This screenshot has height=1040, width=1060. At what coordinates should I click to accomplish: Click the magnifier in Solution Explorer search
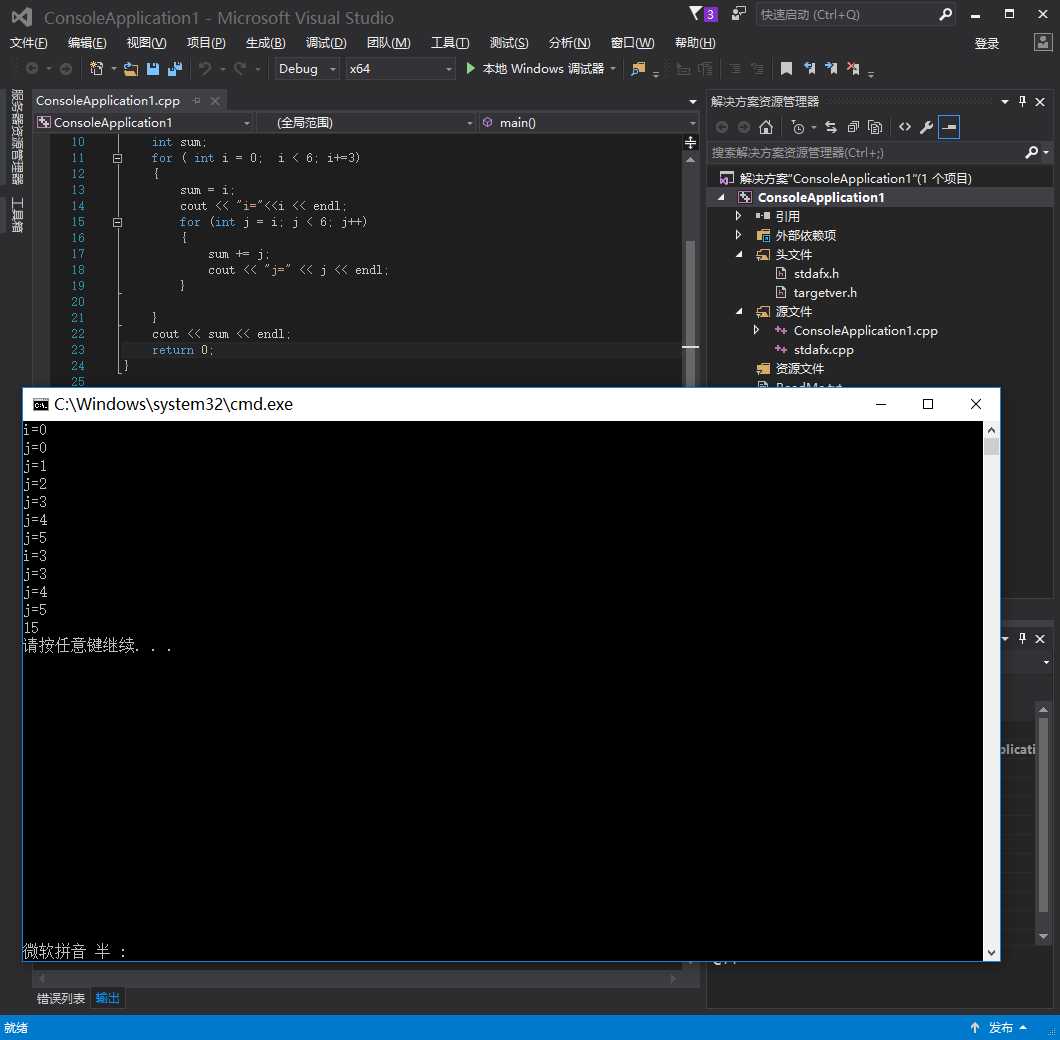click(x=1032, y=152)
